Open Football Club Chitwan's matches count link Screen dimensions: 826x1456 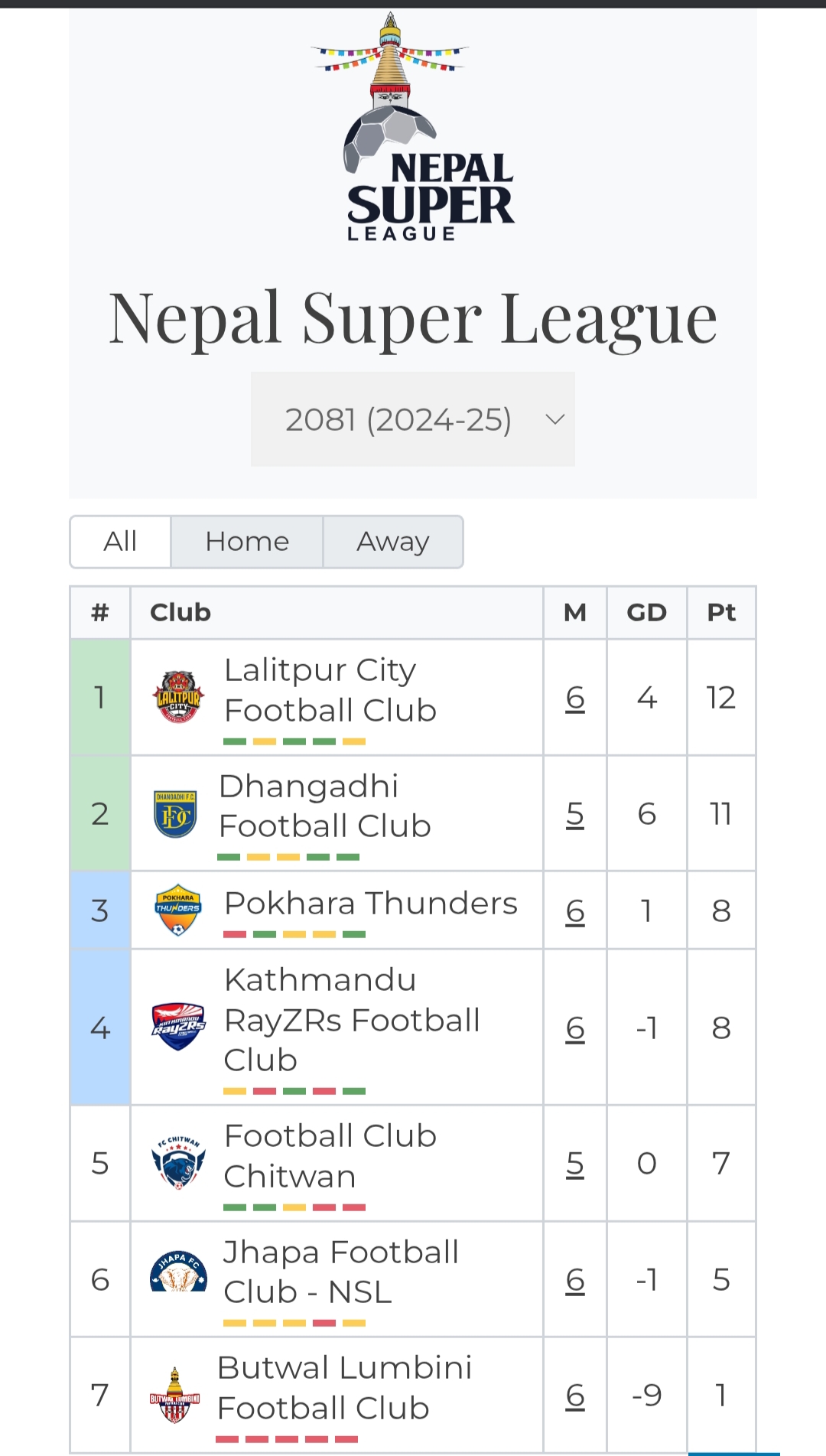(x=575, y=1163)
